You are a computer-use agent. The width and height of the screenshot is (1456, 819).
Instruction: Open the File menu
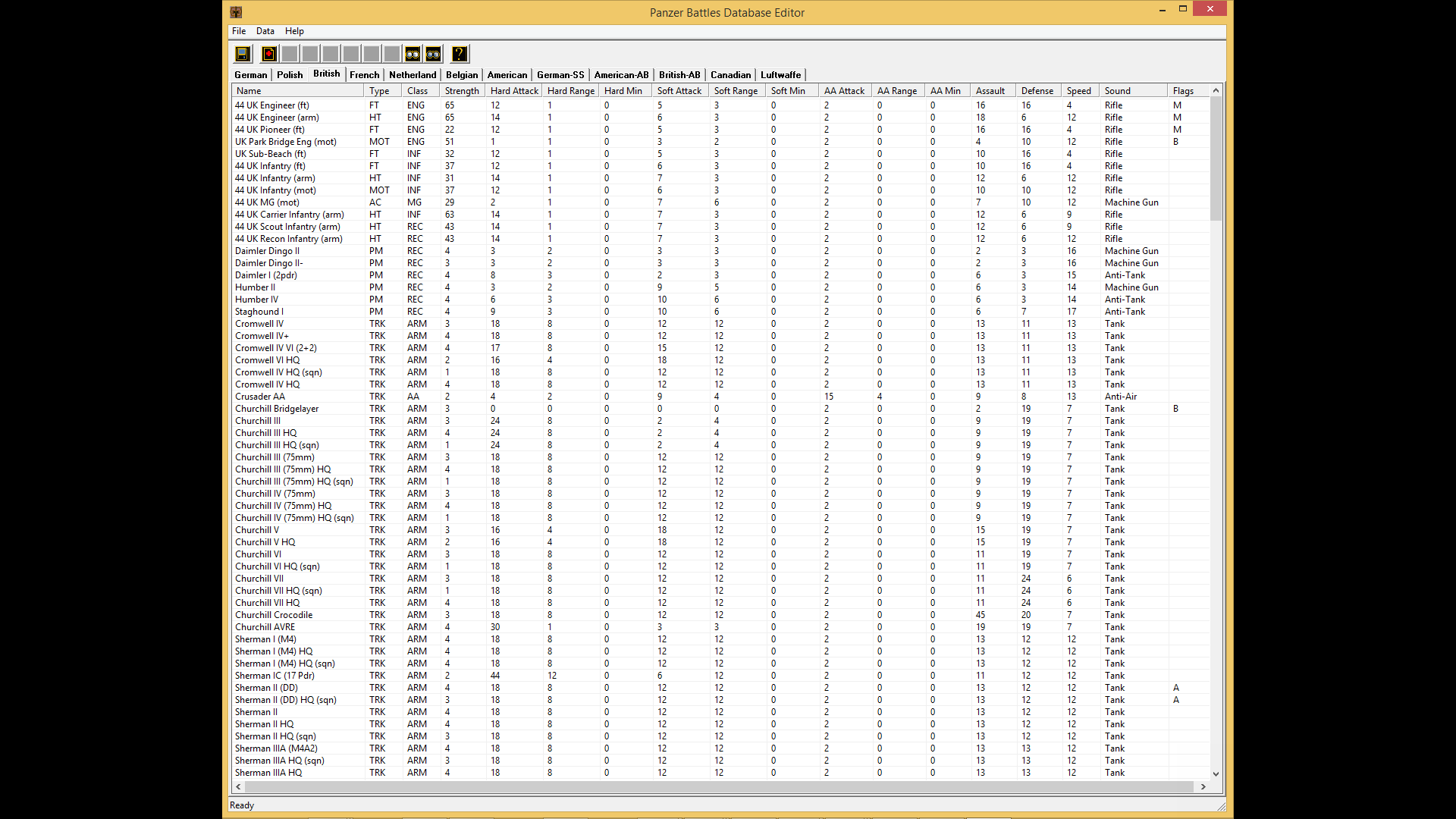[239, 31]
